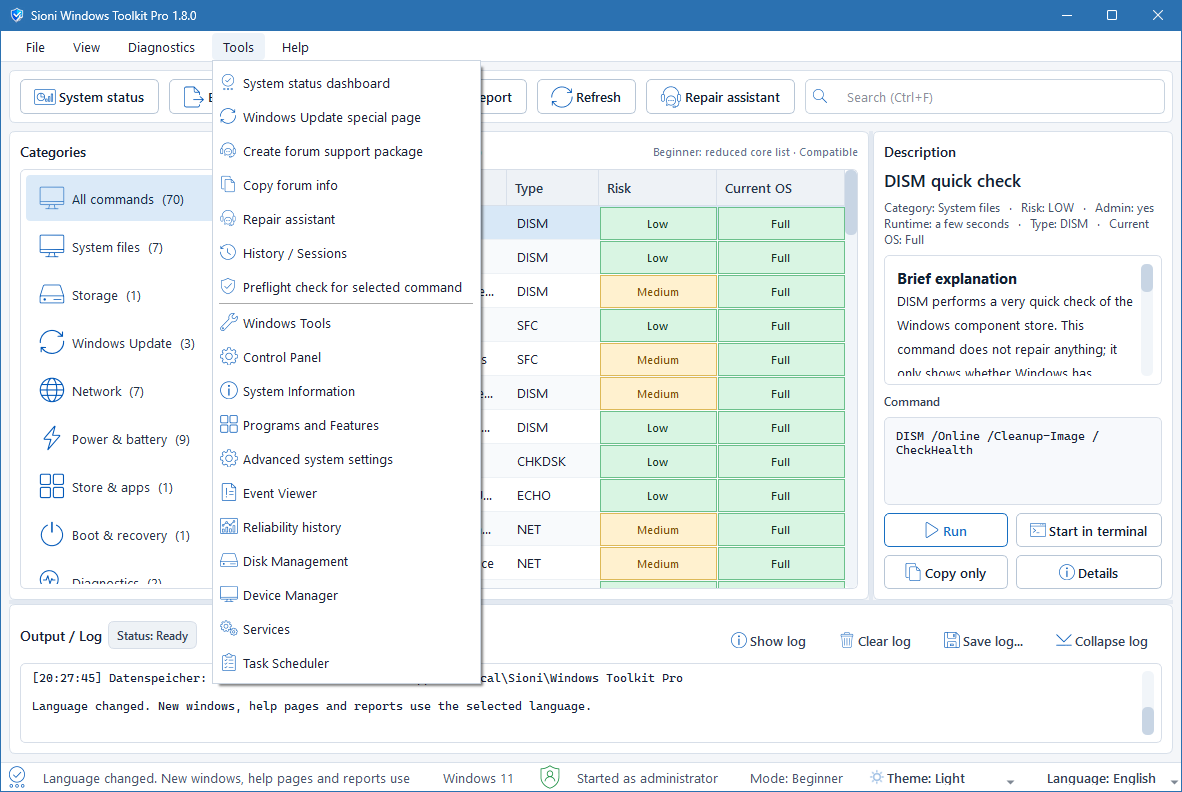Click the Advanced system settings gear icon
The height and width of the screenshot is (792, 1182).
pos(228,458)
